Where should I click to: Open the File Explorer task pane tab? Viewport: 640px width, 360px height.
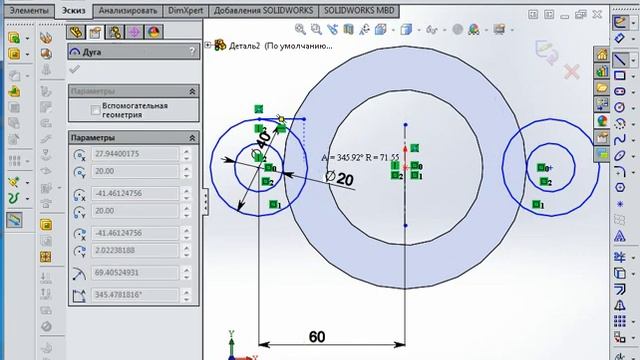pos(602,88)
